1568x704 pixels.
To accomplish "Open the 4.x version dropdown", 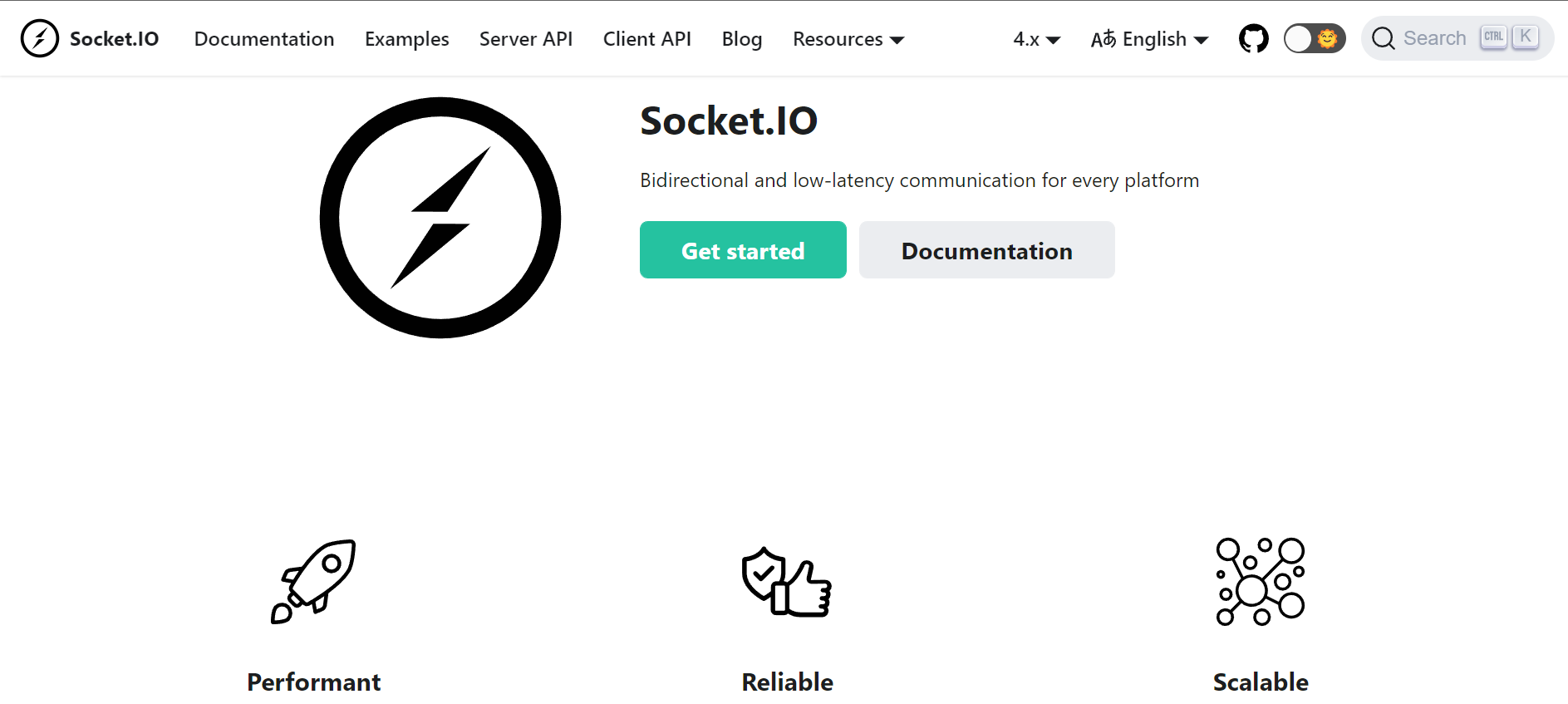I will (1037, 39).
